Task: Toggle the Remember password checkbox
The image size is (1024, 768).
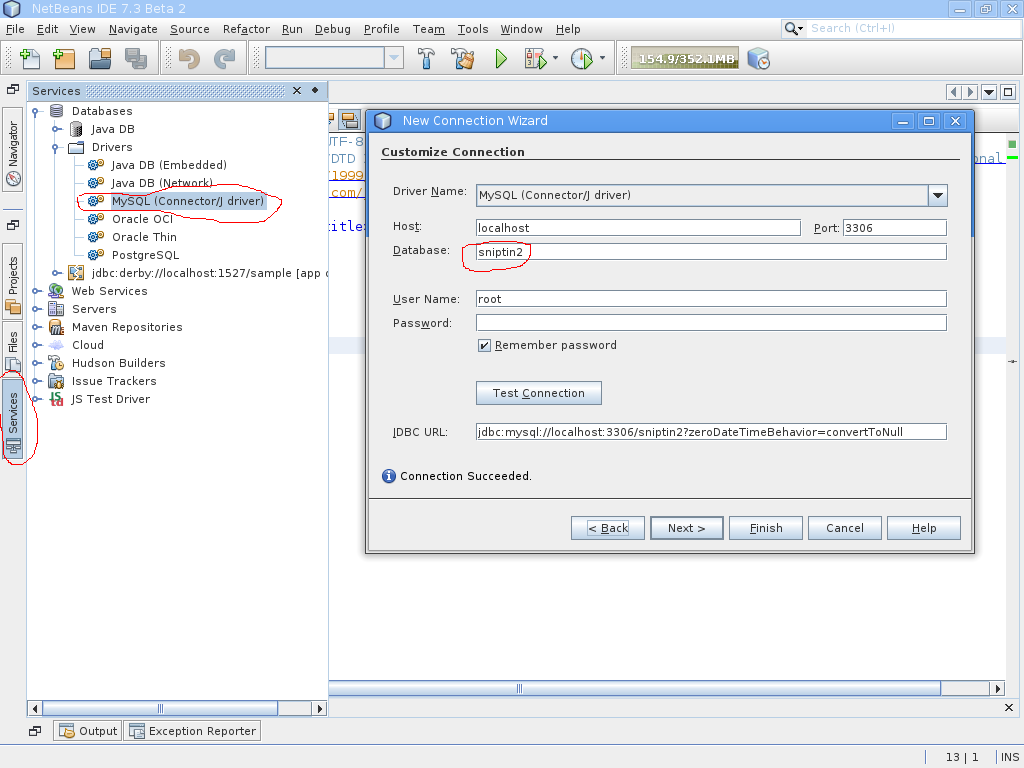Action: pyautogui.click(x=484, y=345)
